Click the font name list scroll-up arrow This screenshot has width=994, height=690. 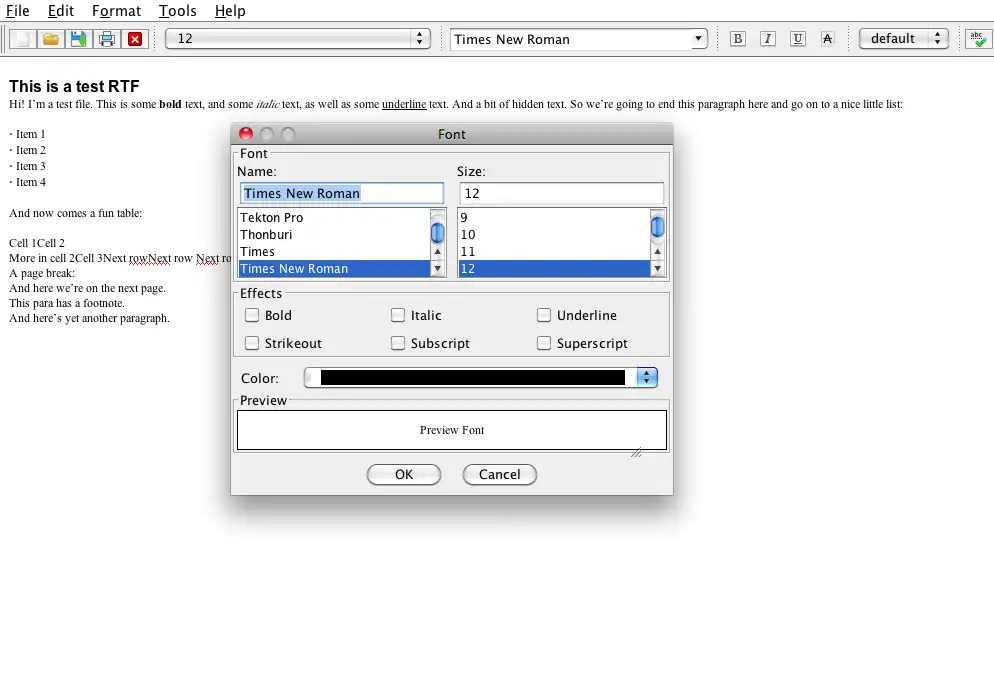tap(437, 252)
